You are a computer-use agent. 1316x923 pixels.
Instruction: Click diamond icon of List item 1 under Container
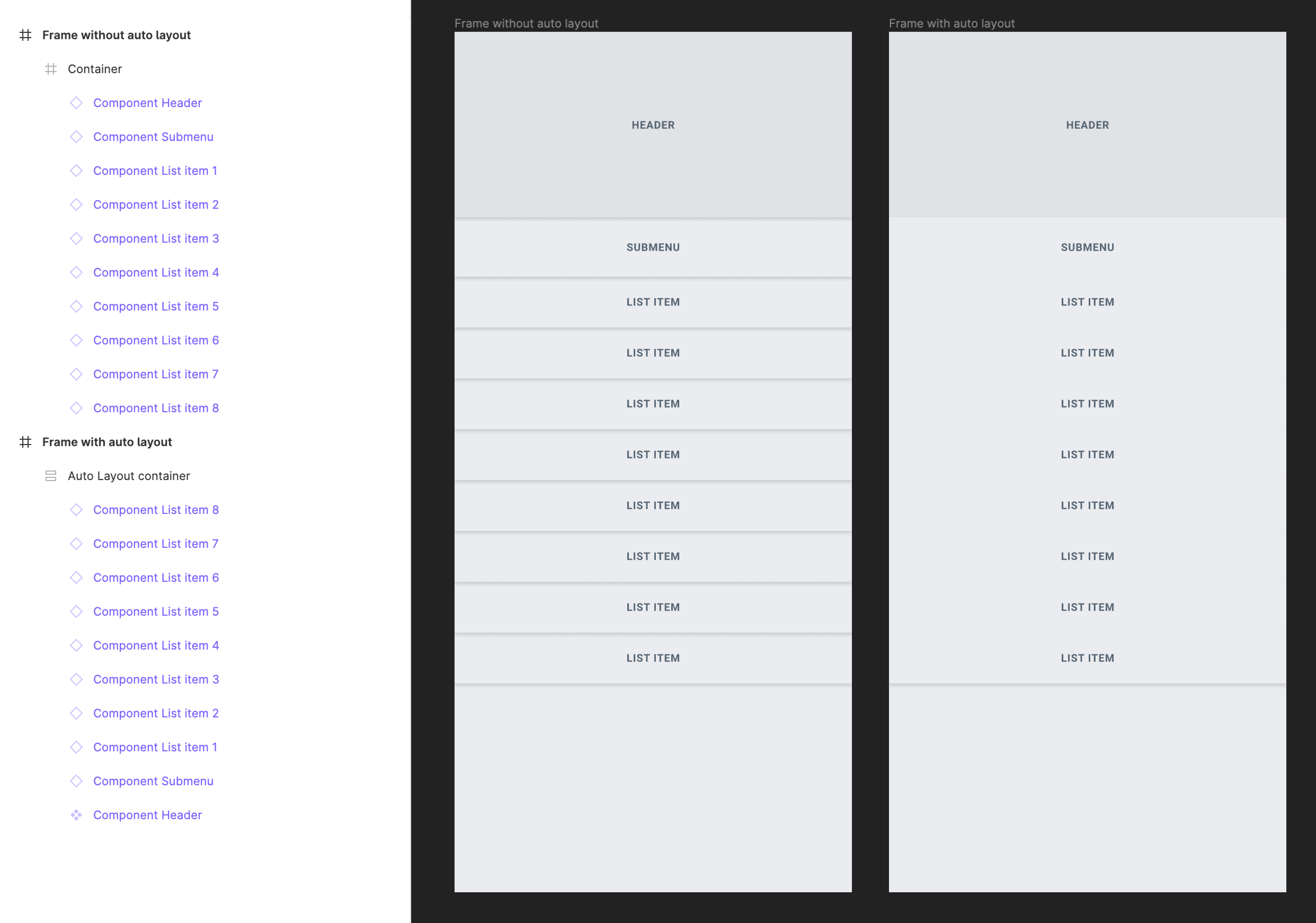[76, 170]
